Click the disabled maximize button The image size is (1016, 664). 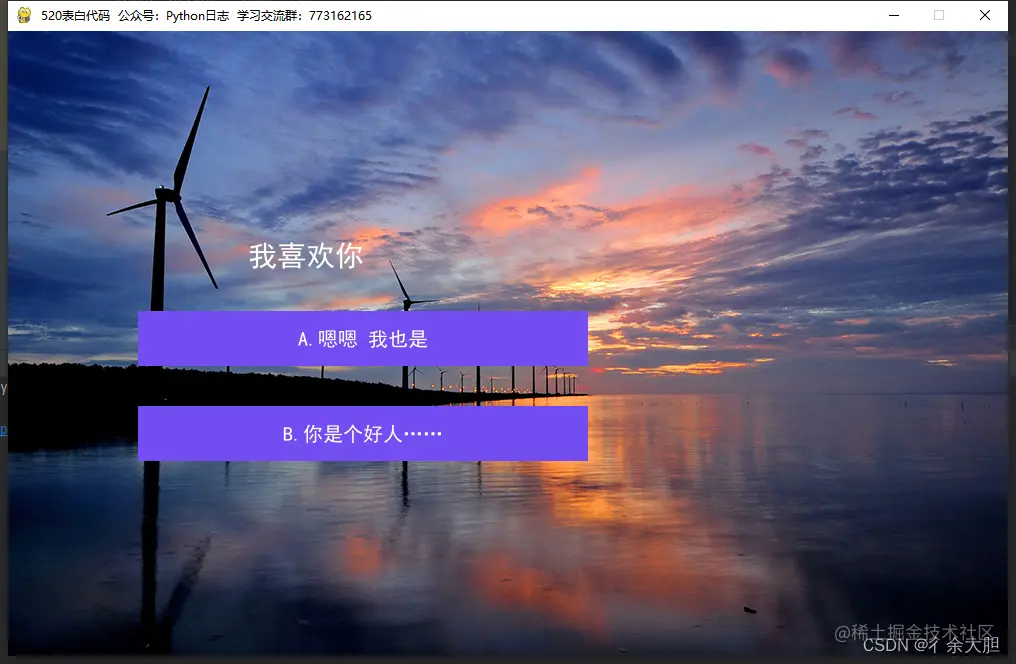click(x=938, y=14)
